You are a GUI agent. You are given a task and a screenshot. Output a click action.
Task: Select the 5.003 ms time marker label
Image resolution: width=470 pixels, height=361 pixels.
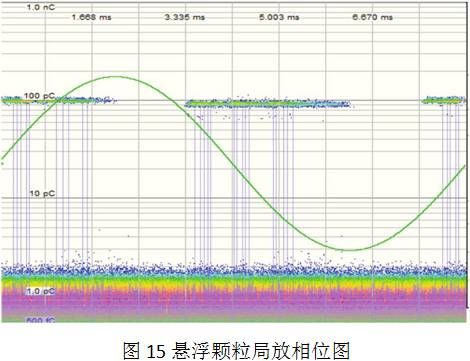click(x=279, y=17)
